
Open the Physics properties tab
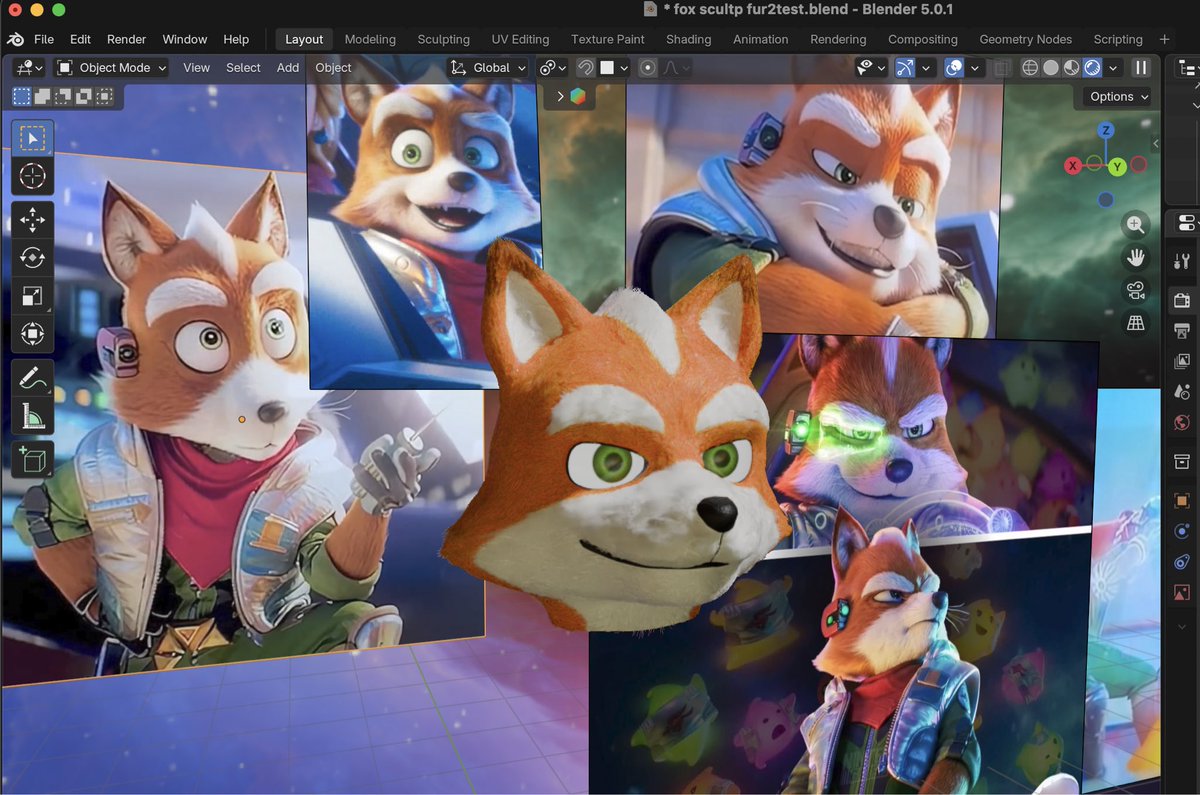1182,531
